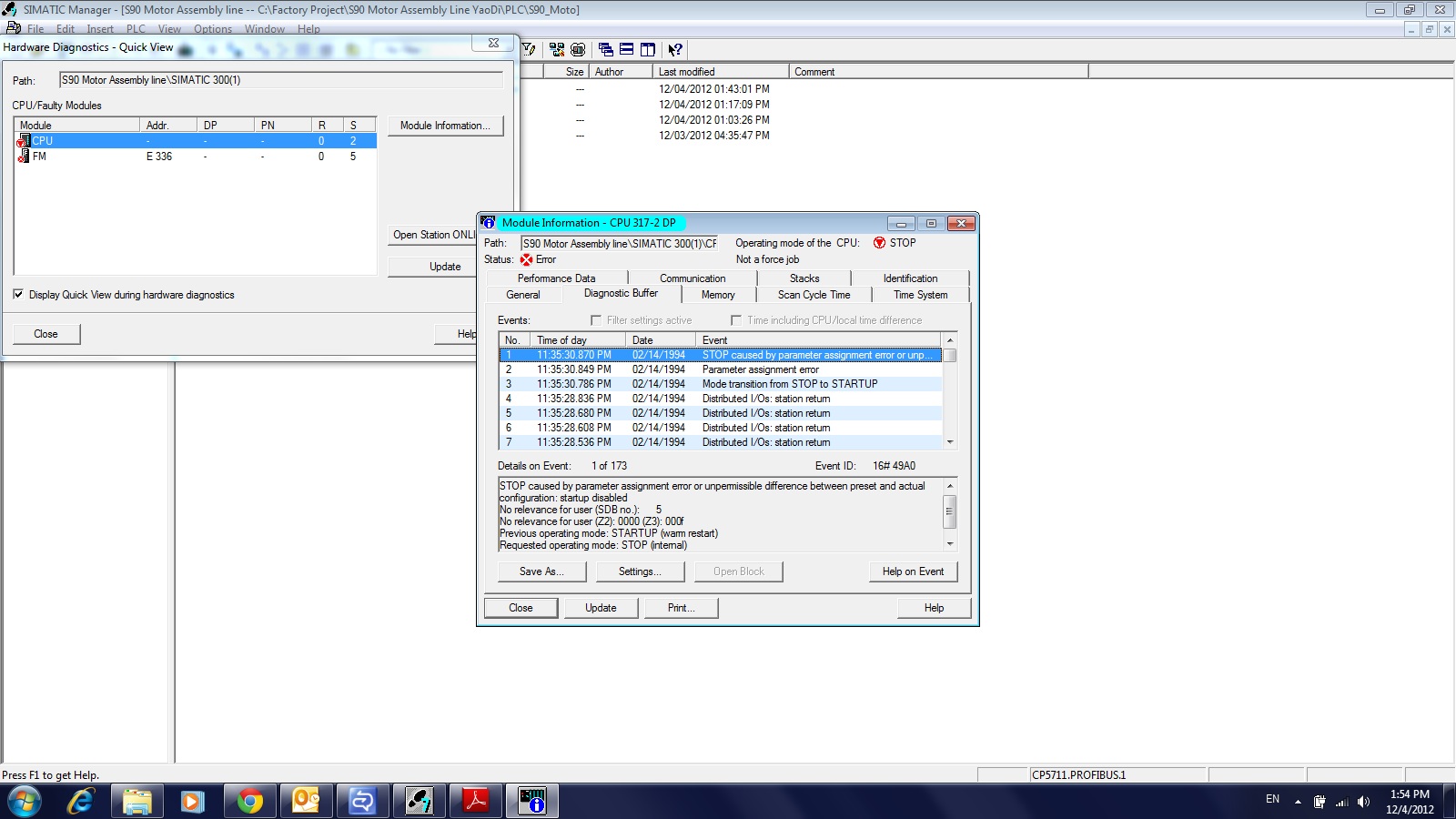Select the FM row with address E 336

coord(196,157)
